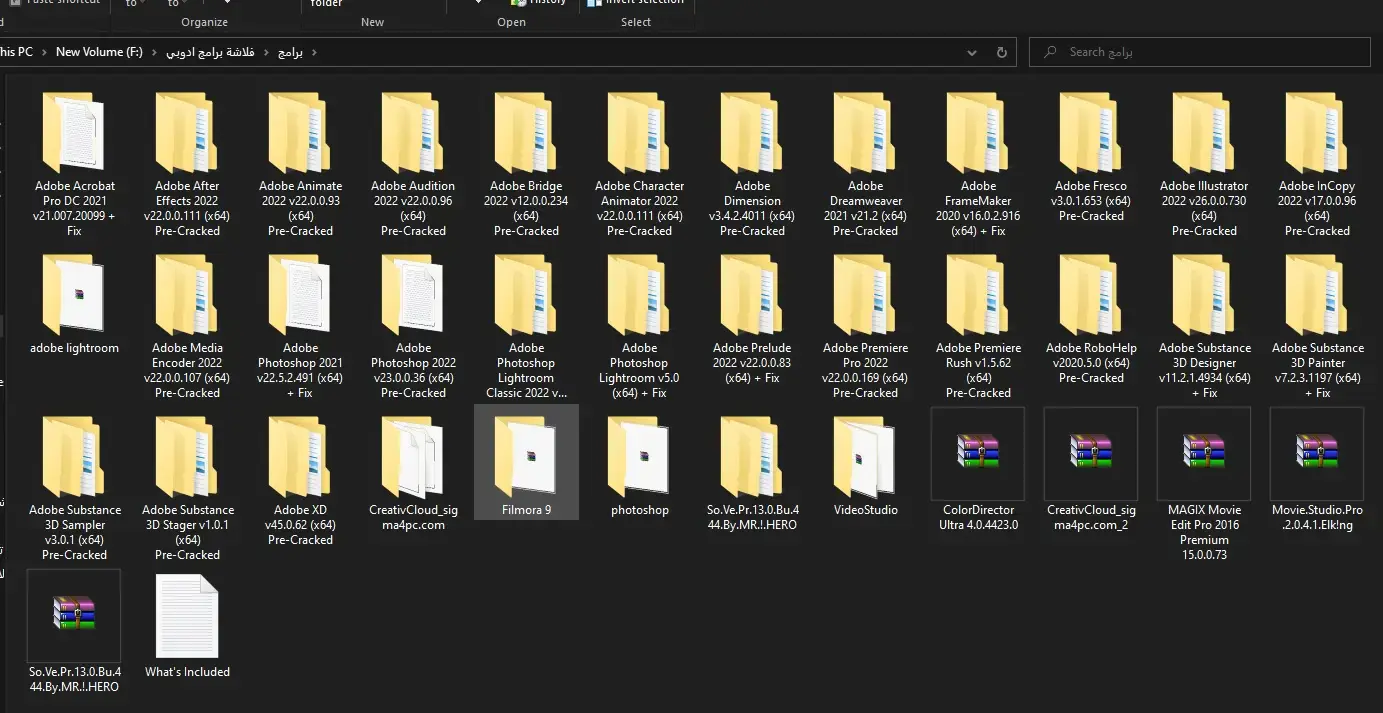
Task: Select the Adobe Dimension v3.4.2 folder
Action: pos(752,163)
